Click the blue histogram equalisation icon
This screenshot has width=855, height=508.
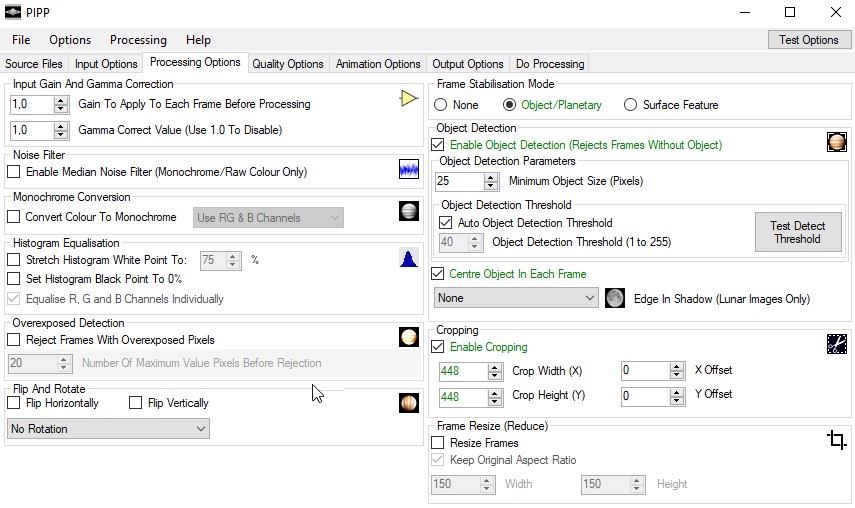coord(409,258)
